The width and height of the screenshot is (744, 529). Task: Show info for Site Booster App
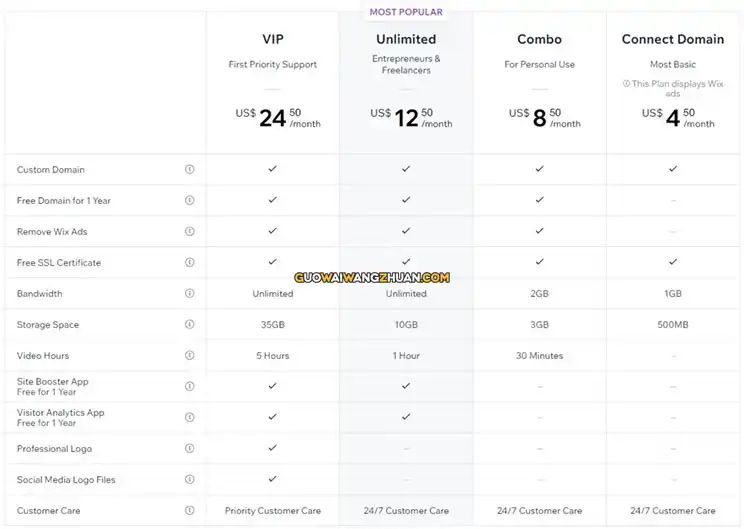click(189, 386)
